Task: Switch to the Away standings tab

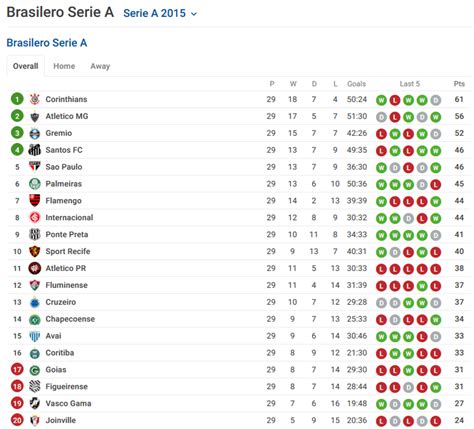Action: click(100, 66)
